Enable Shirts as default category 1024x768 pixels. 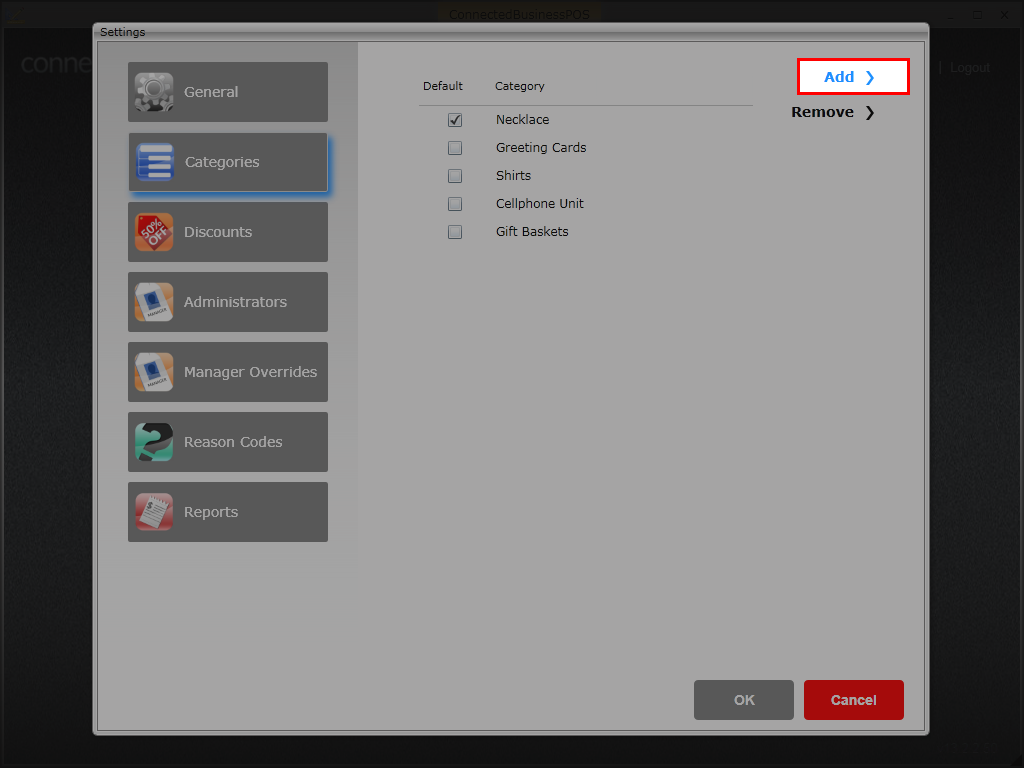pos(455,176)
